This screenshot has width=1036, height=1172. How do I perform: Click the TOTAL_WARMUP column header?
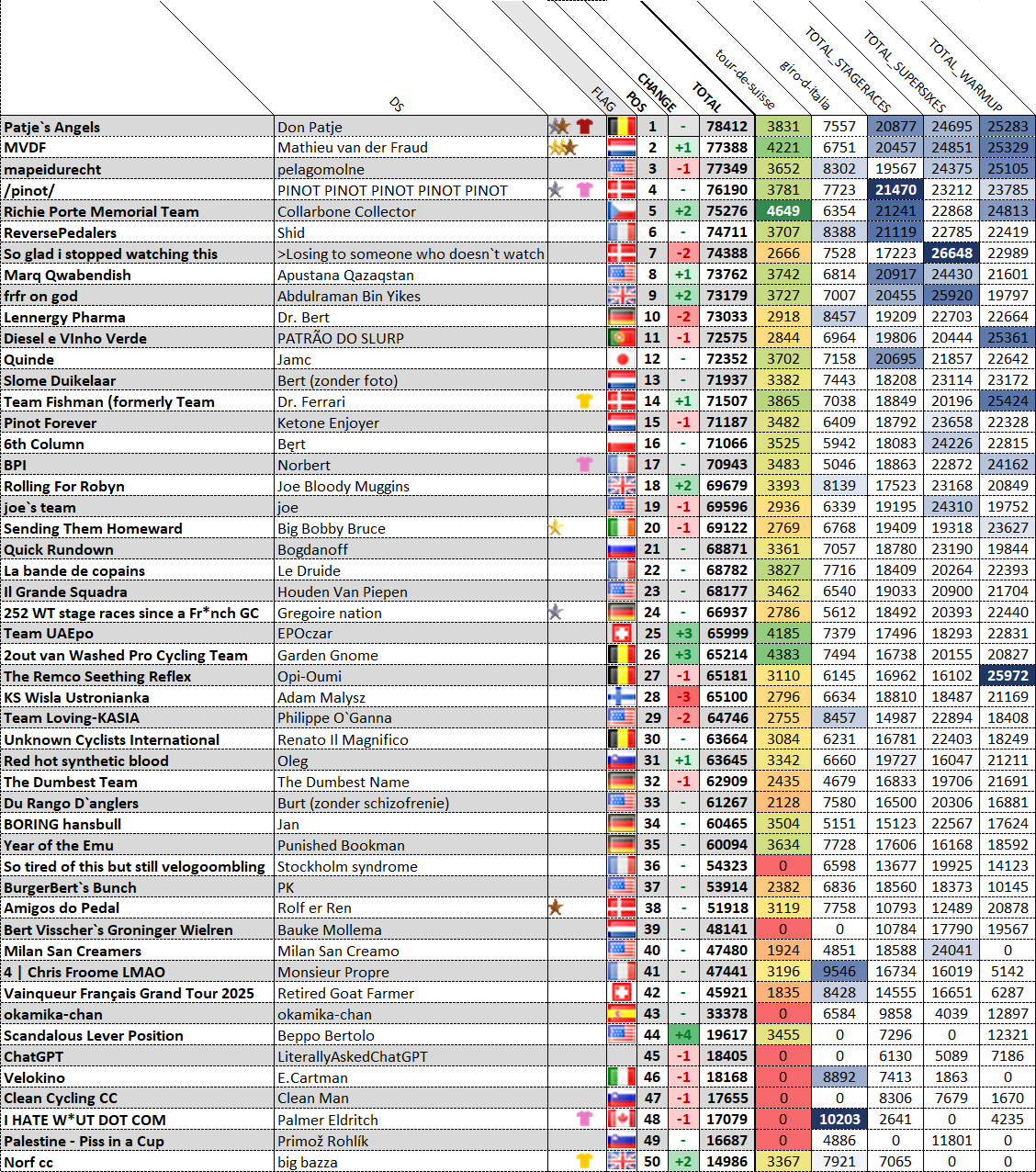964,73
